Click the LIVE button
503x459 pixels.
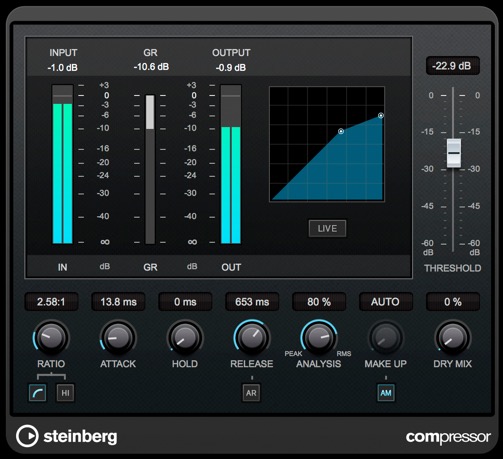click(x=327, y=228)
